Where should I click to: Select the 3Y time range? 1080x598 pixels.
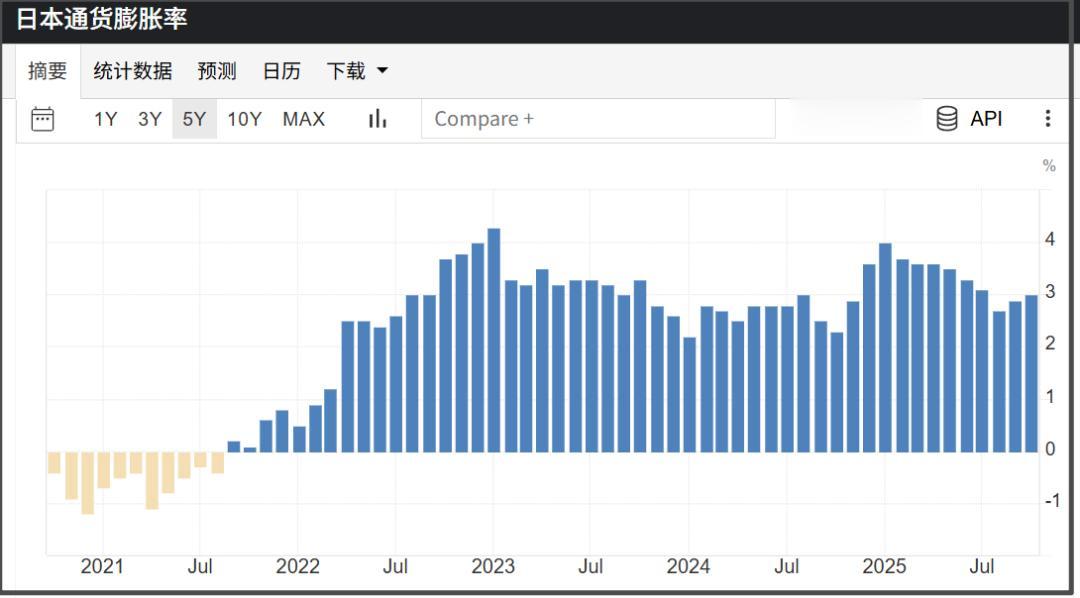tap(149, 118)
